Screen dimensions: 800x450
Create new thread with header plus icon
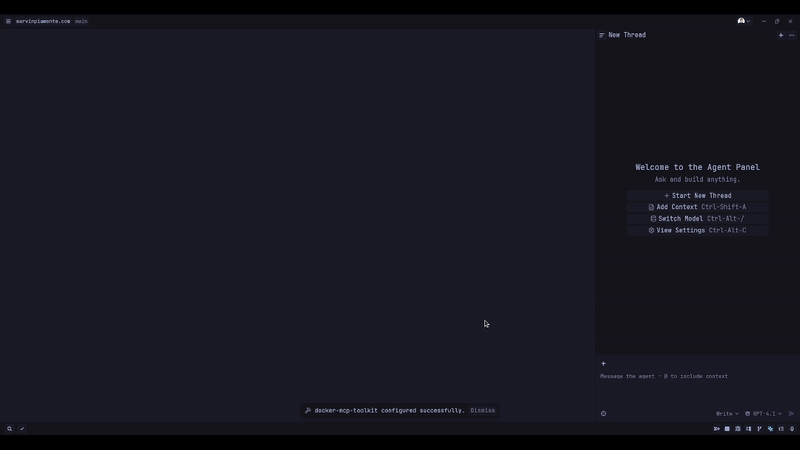(x=781, y=35)
